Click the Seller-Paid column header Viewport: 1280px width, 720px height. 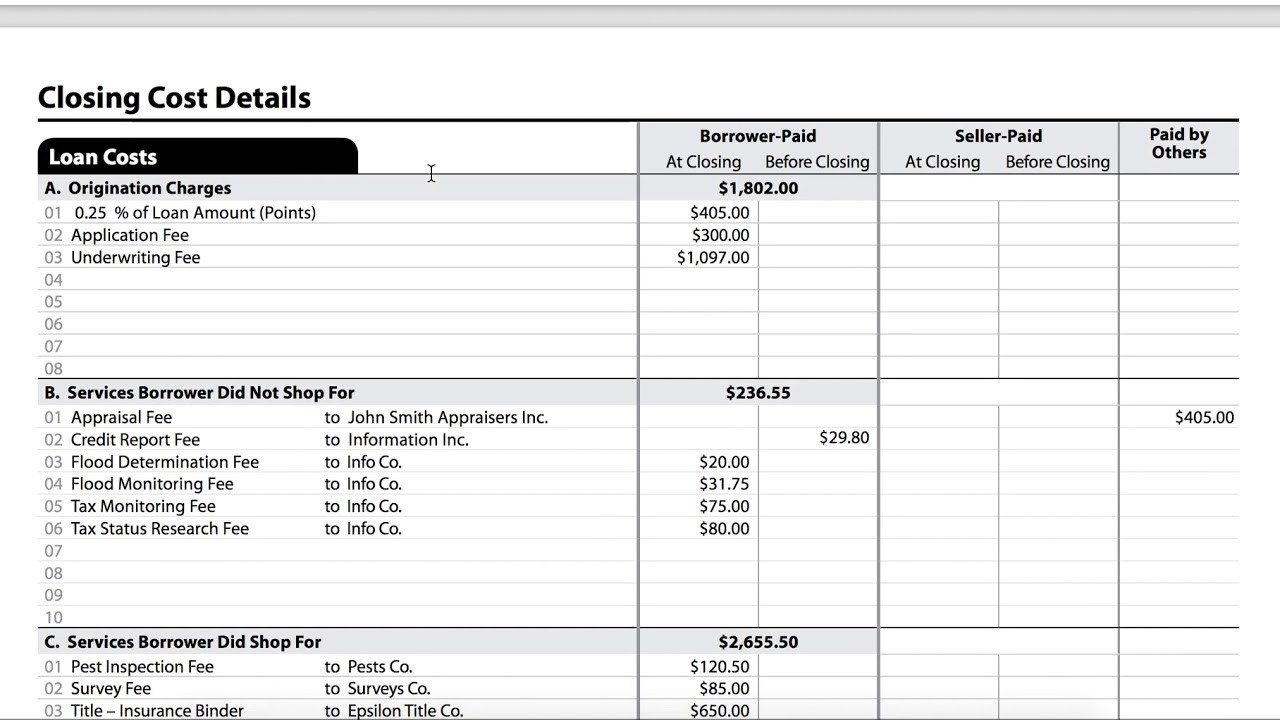(x=998, y=136)
